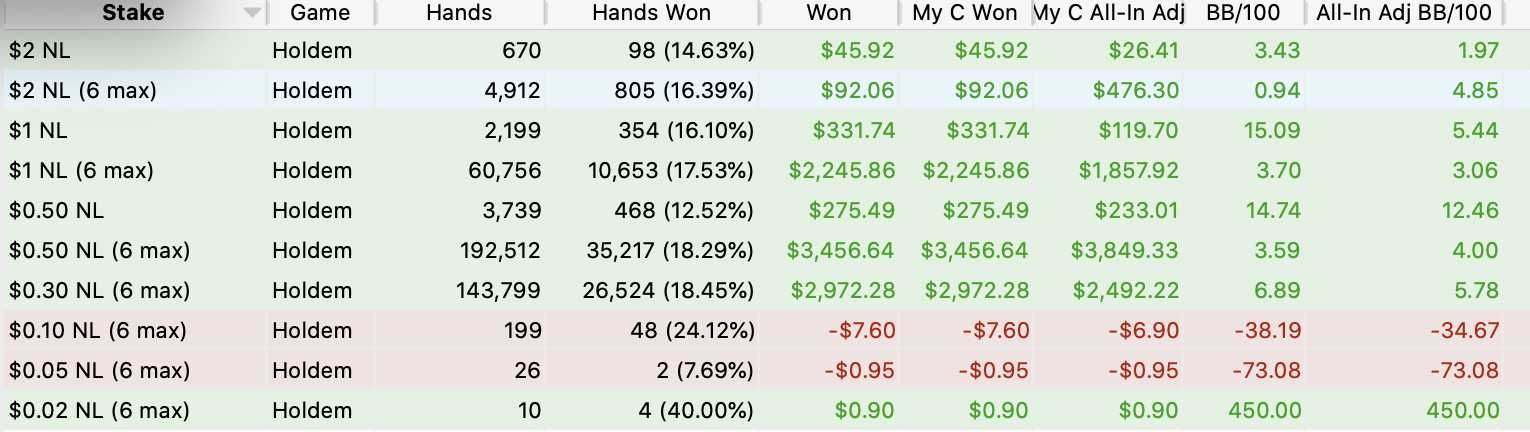Select the $0.10 NL (6 max) row
The width and height of the screenshot is (1530, 432).
765,330
